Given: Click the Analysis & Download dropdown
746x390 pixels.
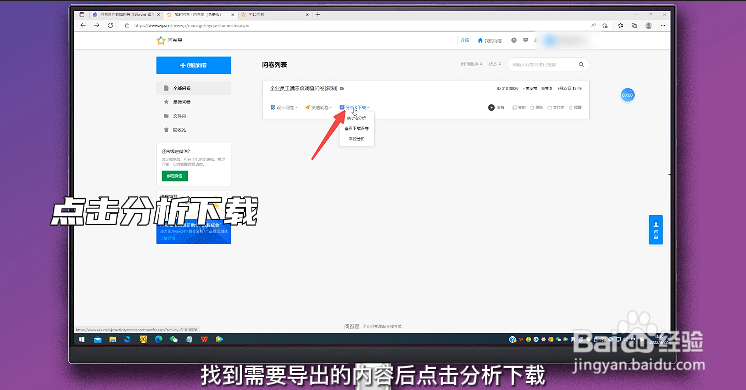Looking at the screenshot, I should pos(355,107).
